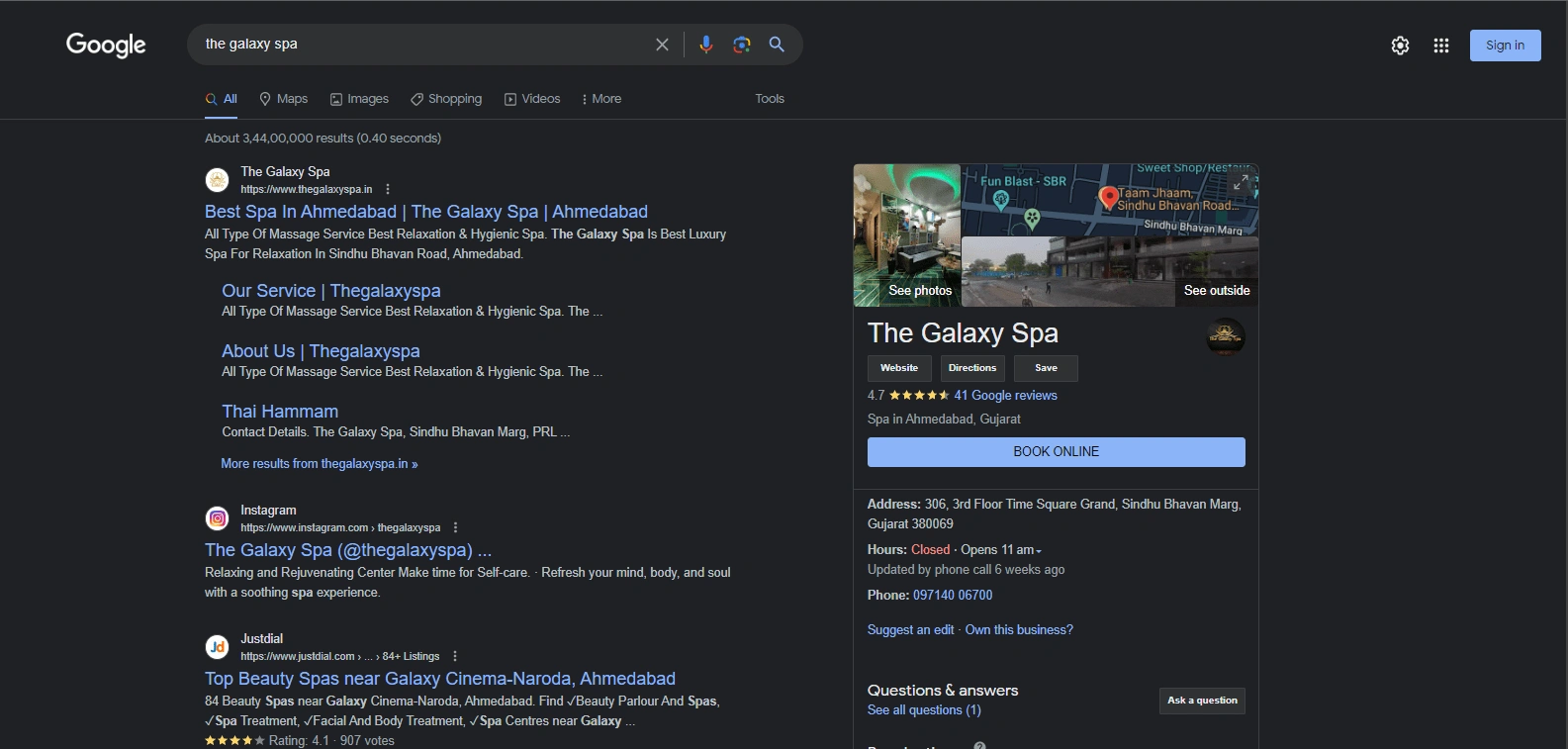The height and width of the screenshot is (749, 1568).
Task: Select the address text '306, 3rd Floor Time Square Grand'
Action: tap(1020, 505)
